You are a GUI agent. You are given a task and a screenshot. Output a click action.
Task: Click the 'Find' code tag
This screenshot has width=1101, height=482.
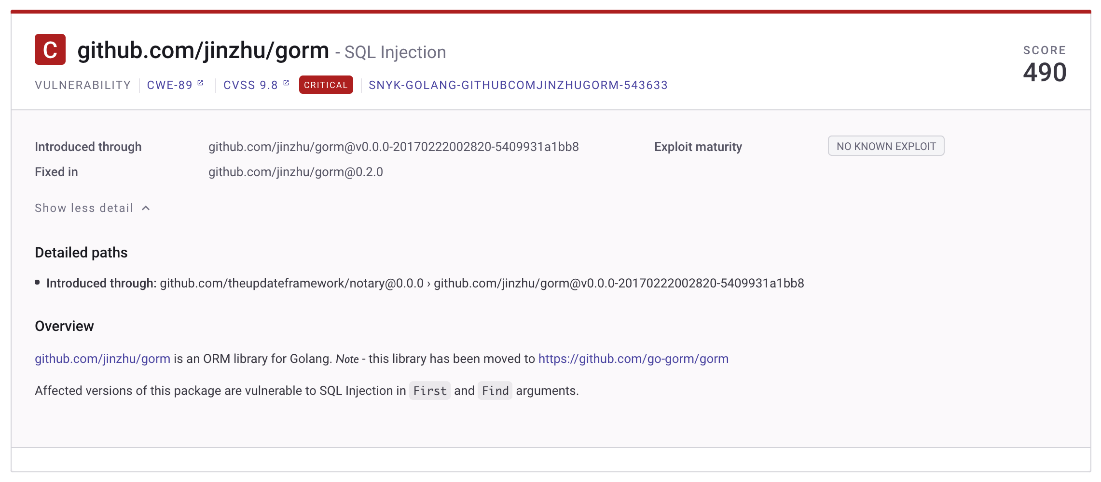click(x=495, y=391)
